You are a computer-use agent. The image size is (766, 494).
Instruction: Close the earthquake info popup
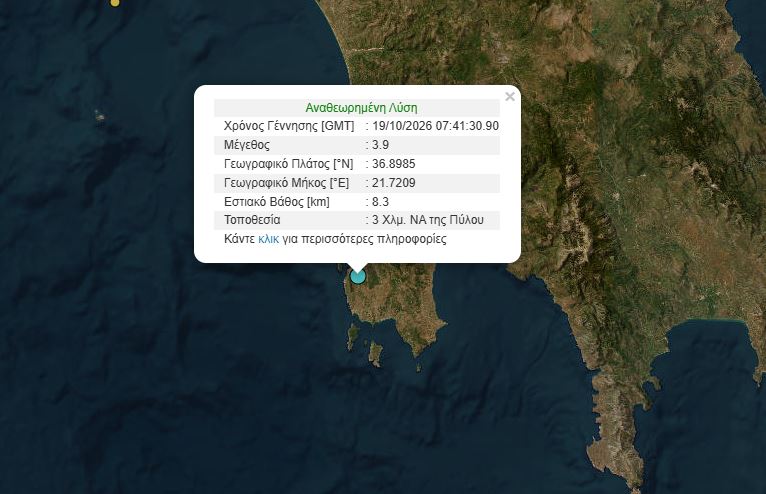point(510,96)
